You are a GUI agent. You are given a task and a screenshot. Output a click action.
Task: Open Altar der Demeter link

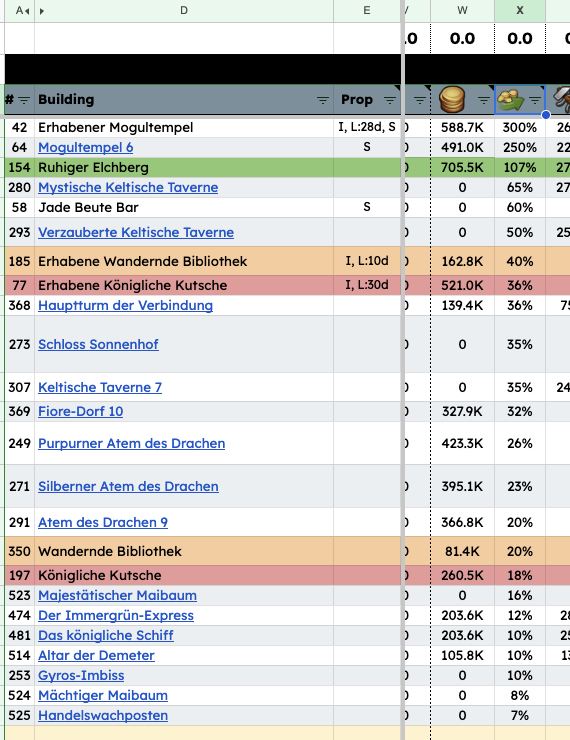(96, 655)
